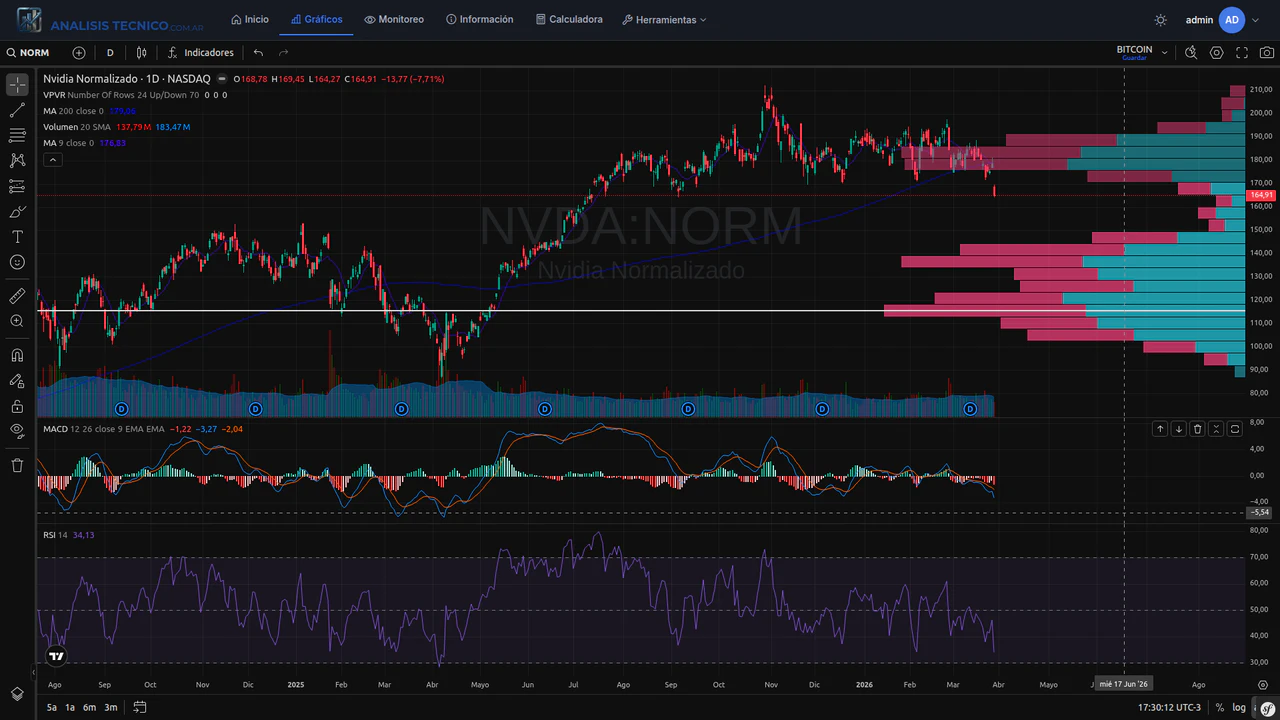1280x720 pixels.
Task: Select the ruler measure tool
Action: (17, 296)
